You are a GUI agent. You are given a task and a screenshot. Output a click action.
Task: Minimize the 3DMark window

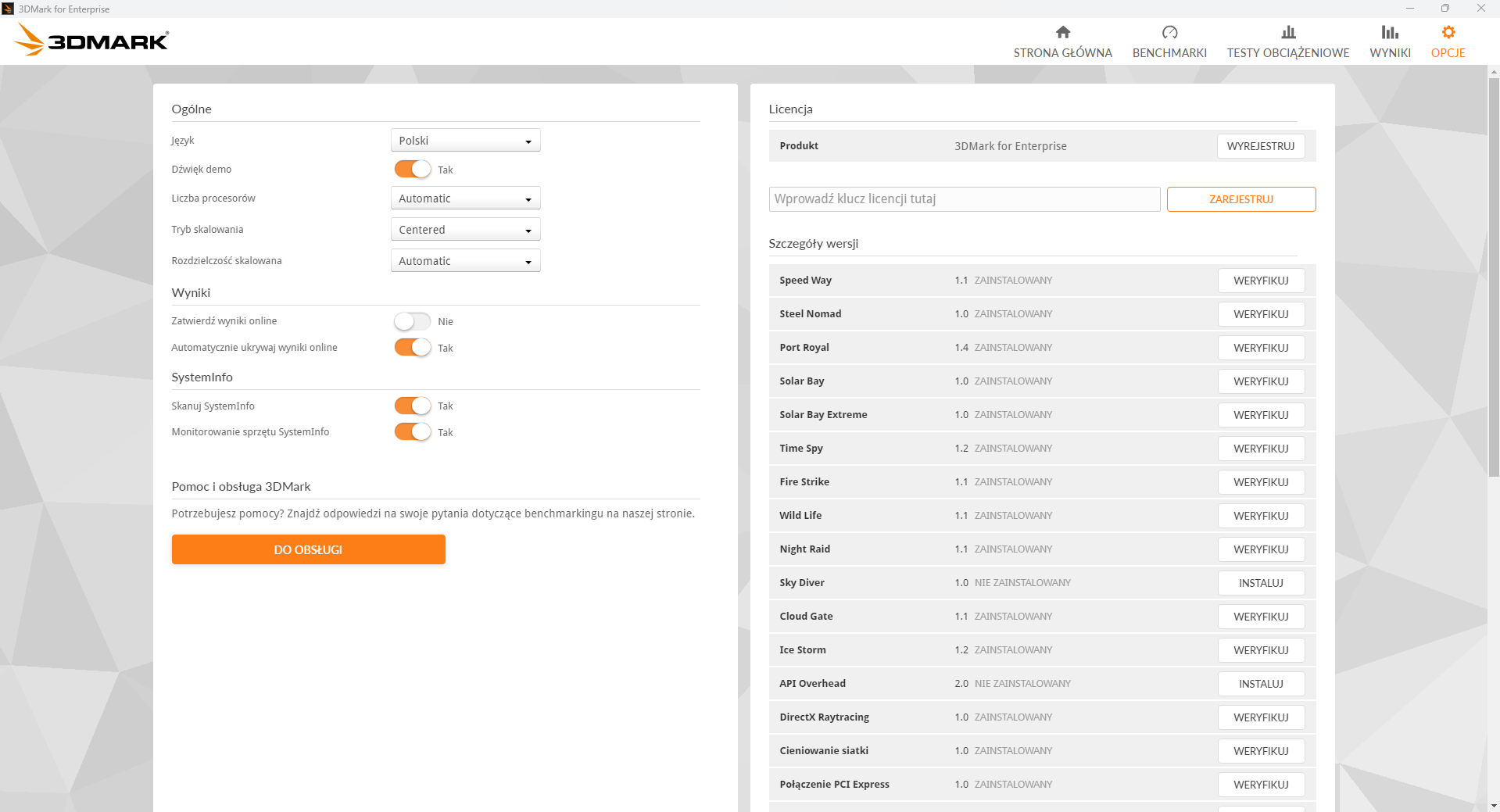[x=1410, y=9]
